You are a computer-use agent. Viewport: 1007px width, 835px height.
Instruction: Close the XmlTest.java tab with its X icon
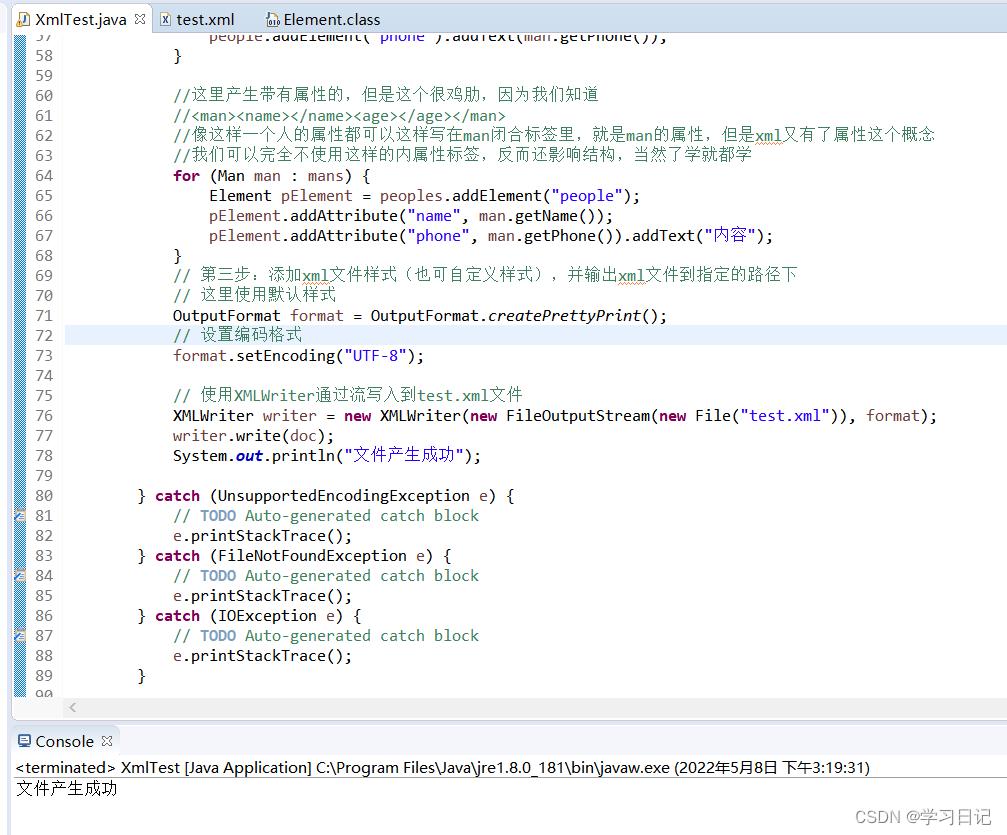[140, 19]
